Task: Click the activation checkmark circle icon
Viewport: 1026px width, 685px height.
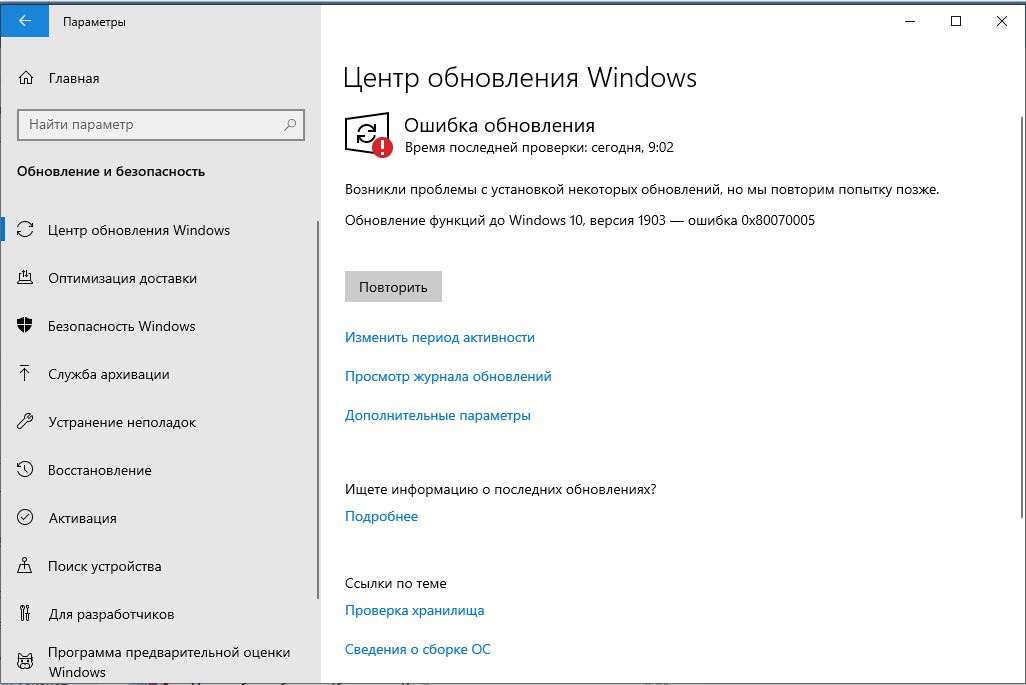Action: 25,518
